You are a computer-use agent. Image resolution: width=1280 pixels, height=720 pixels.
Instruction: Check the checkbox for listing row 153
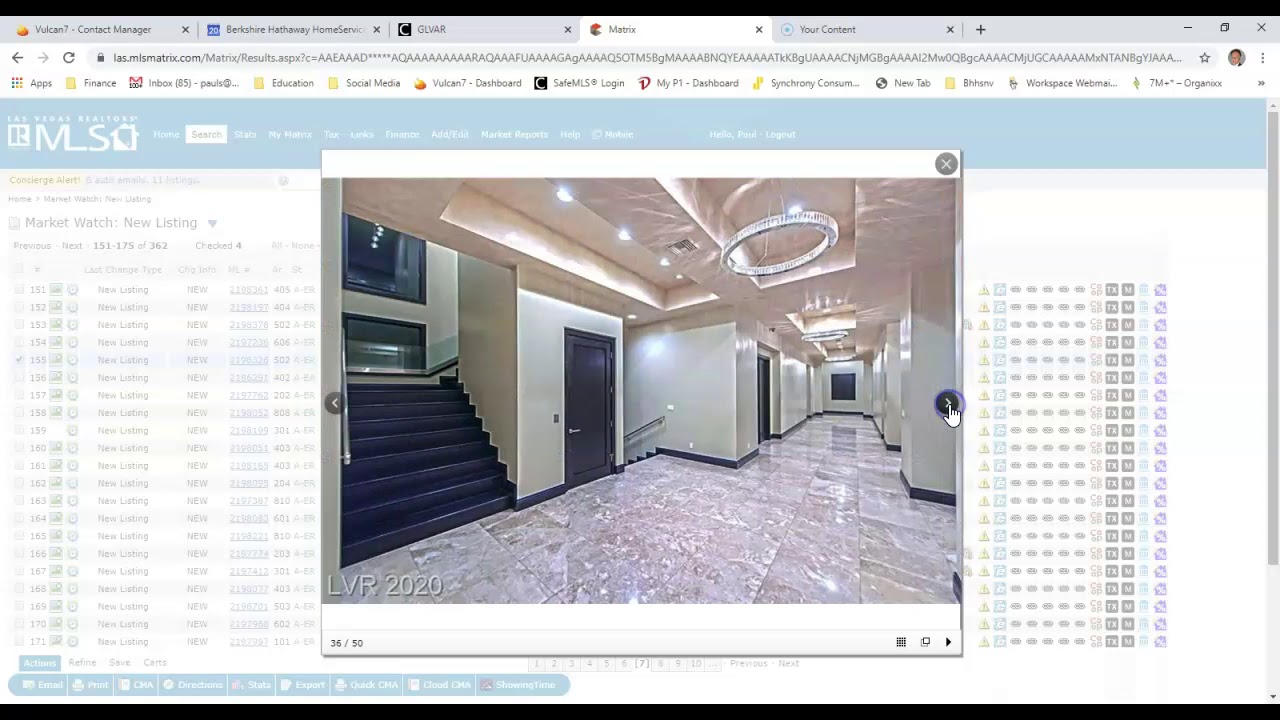click(18, 325)
